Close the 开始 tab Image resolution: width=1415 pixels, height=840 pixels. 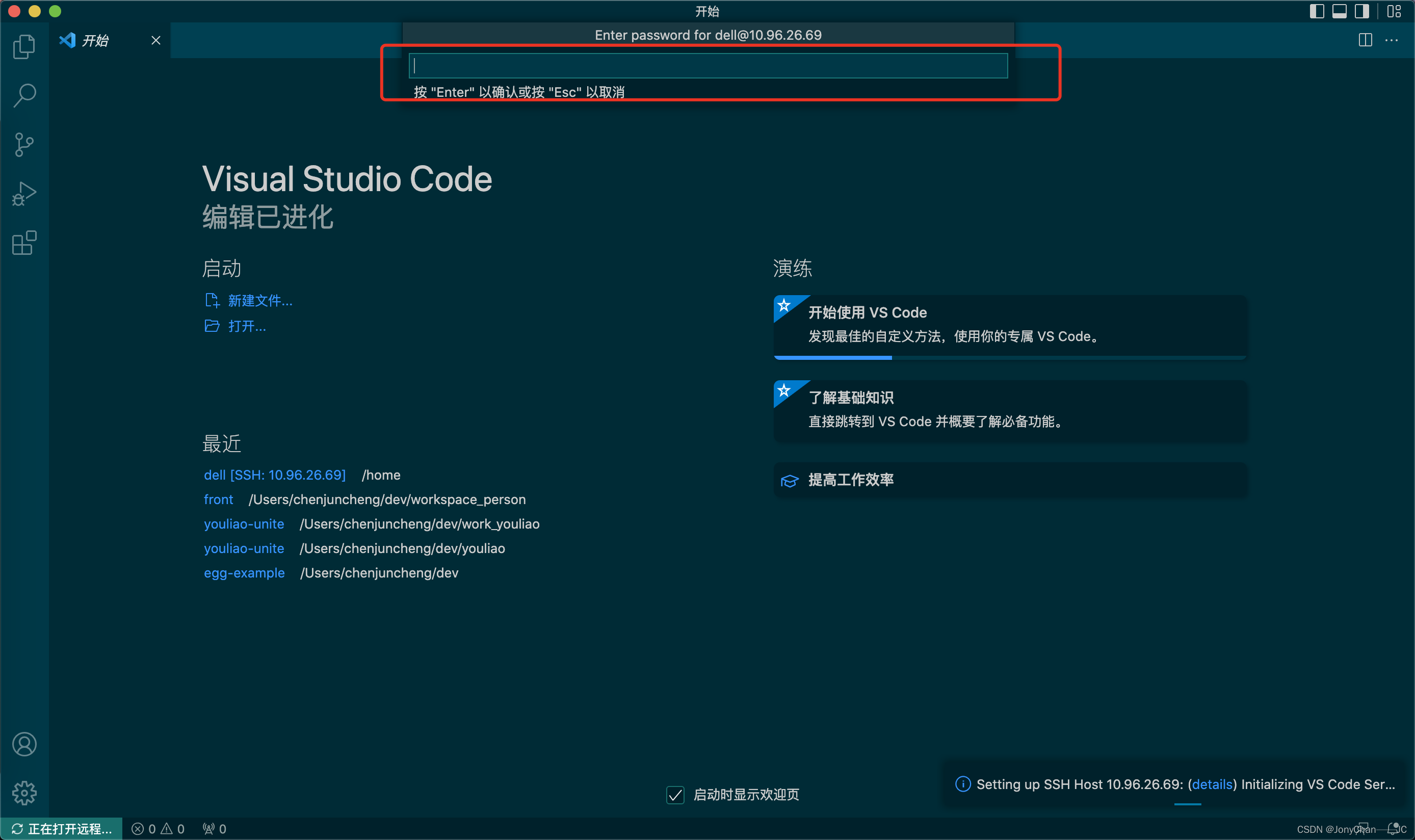[155, 40]
